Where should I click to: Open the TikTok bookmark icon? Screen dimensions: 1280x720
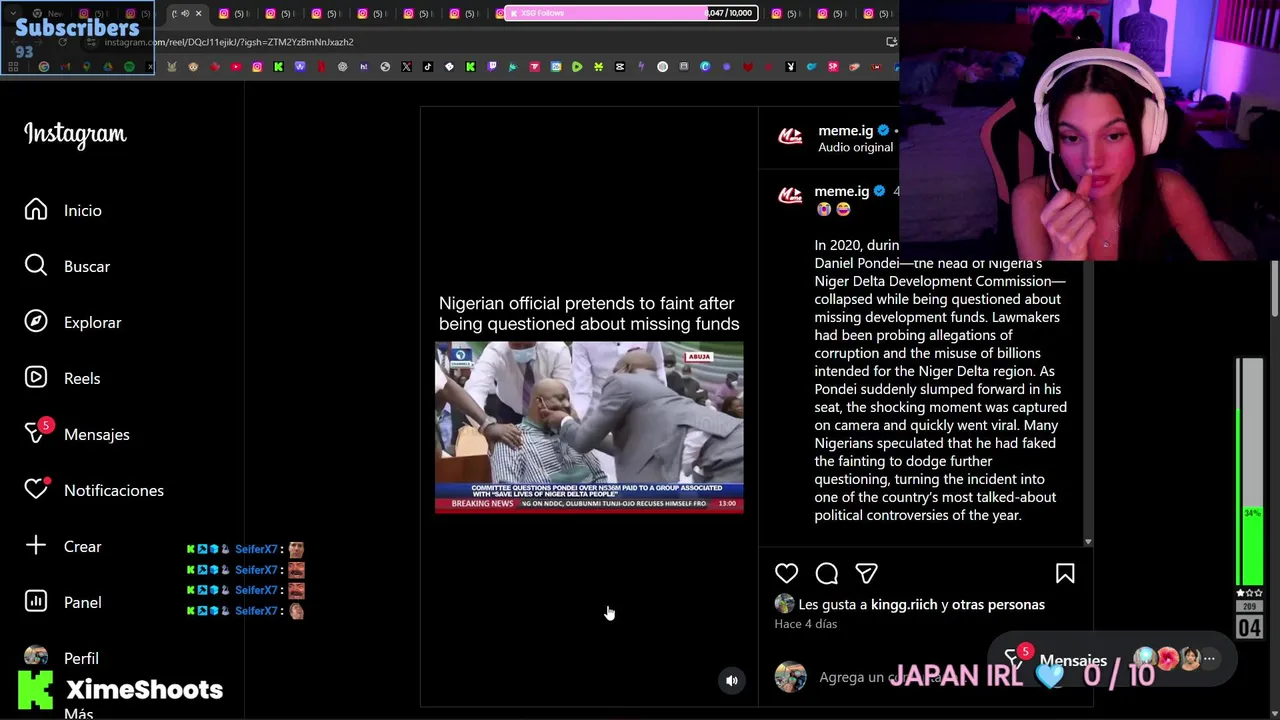[x=428, y=67]
